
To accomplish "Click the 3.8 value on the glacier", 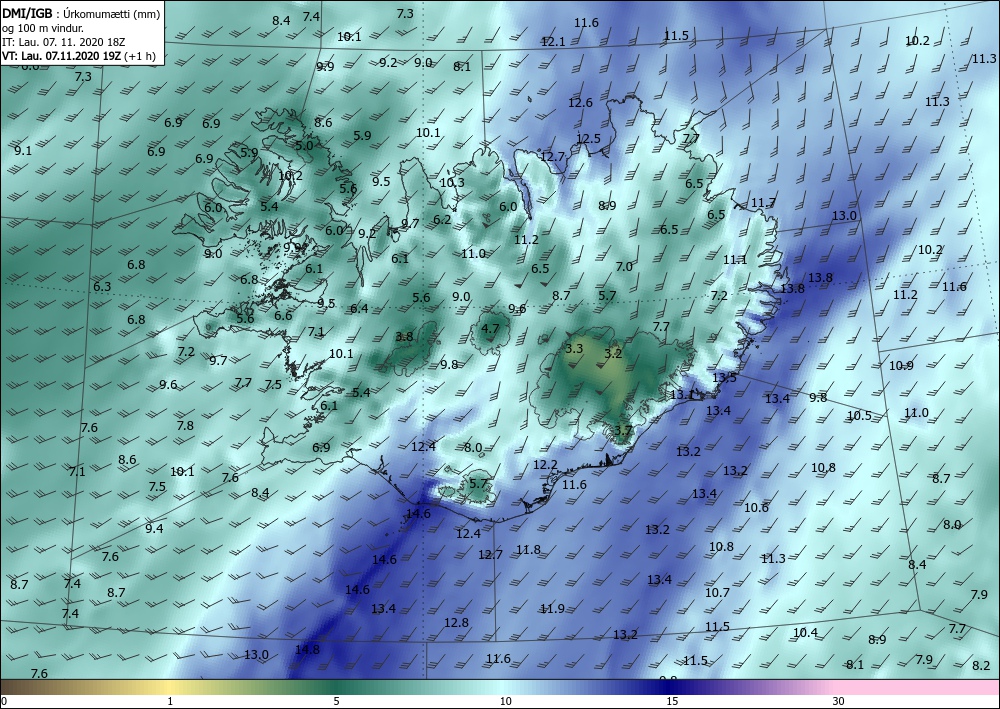I will (404, 337).
